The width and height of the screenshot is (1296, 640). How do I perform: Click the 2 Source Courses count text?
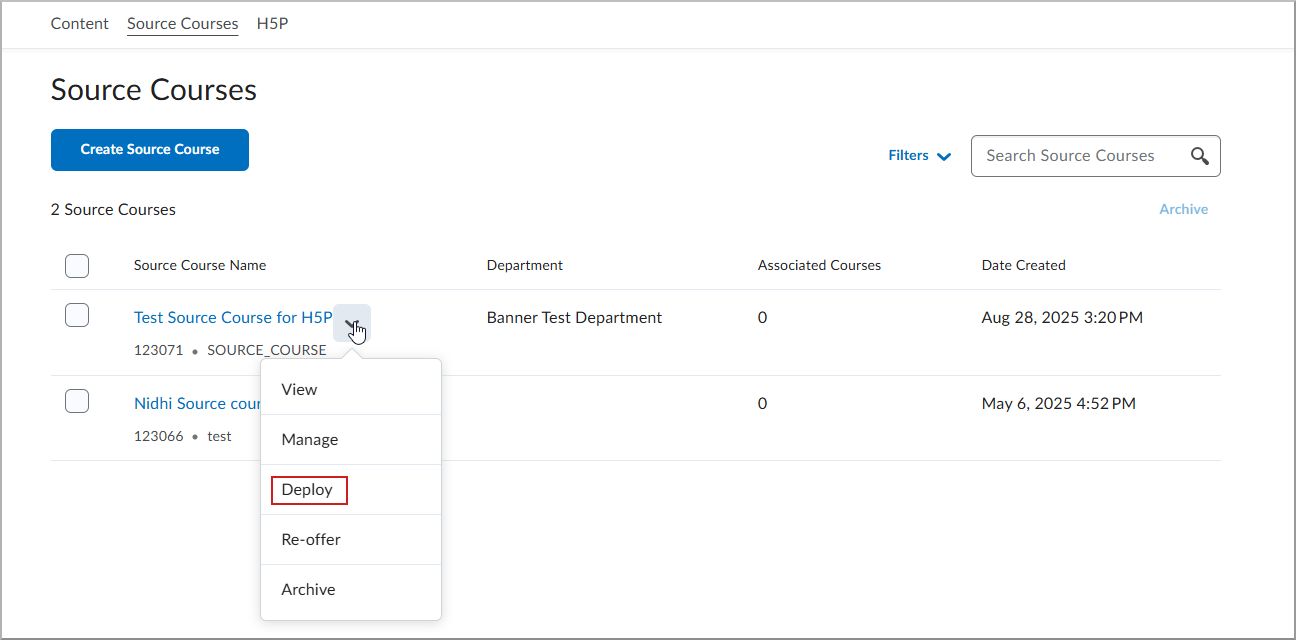click(113, 210)
